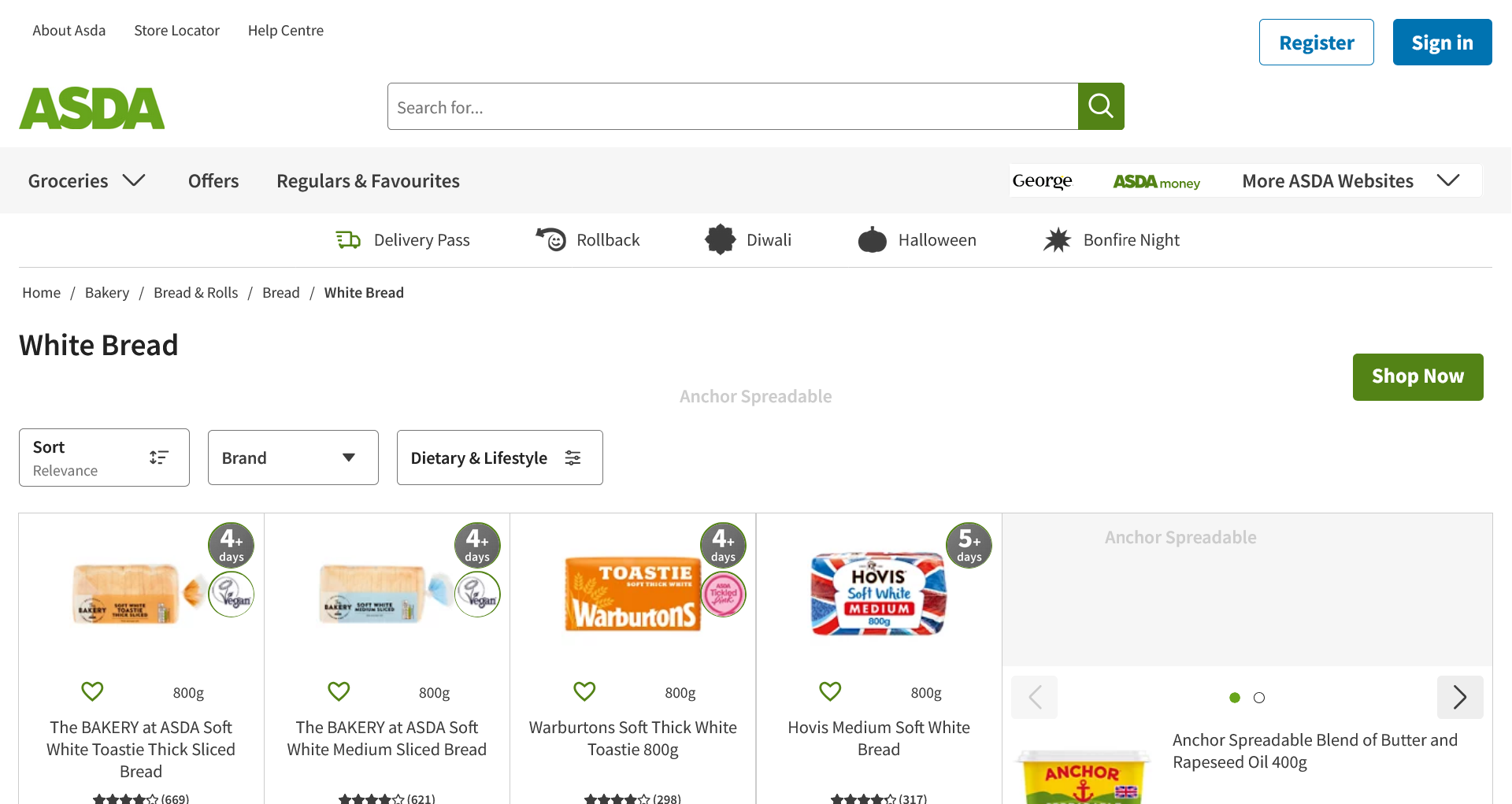The width and height of the screenshot is (1512, 804).
Task: Click the Bakery breadcrumb link
Action: point(107,293)
